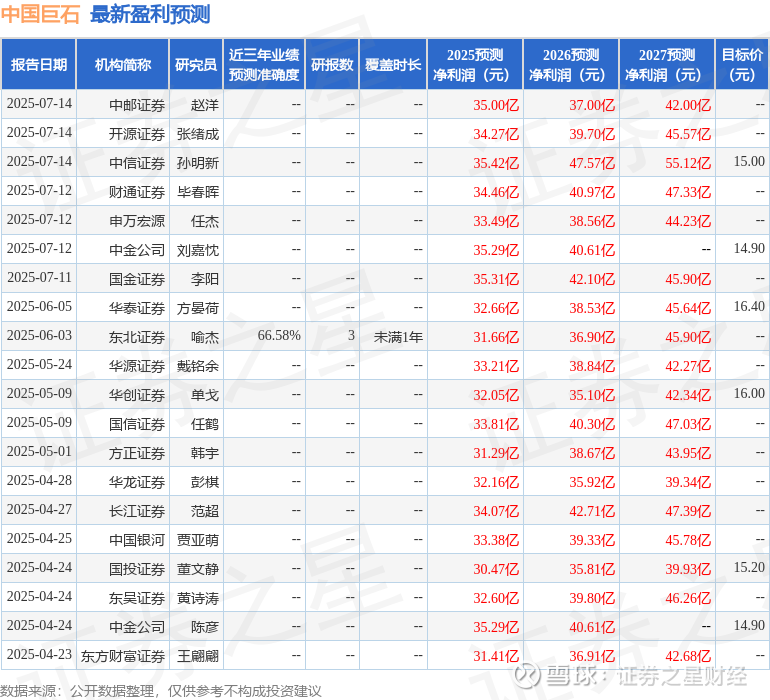Select the 33.49亿 profit value
Image resolution: width=770 pixels, height=700 pixels.
coord(496,221)
